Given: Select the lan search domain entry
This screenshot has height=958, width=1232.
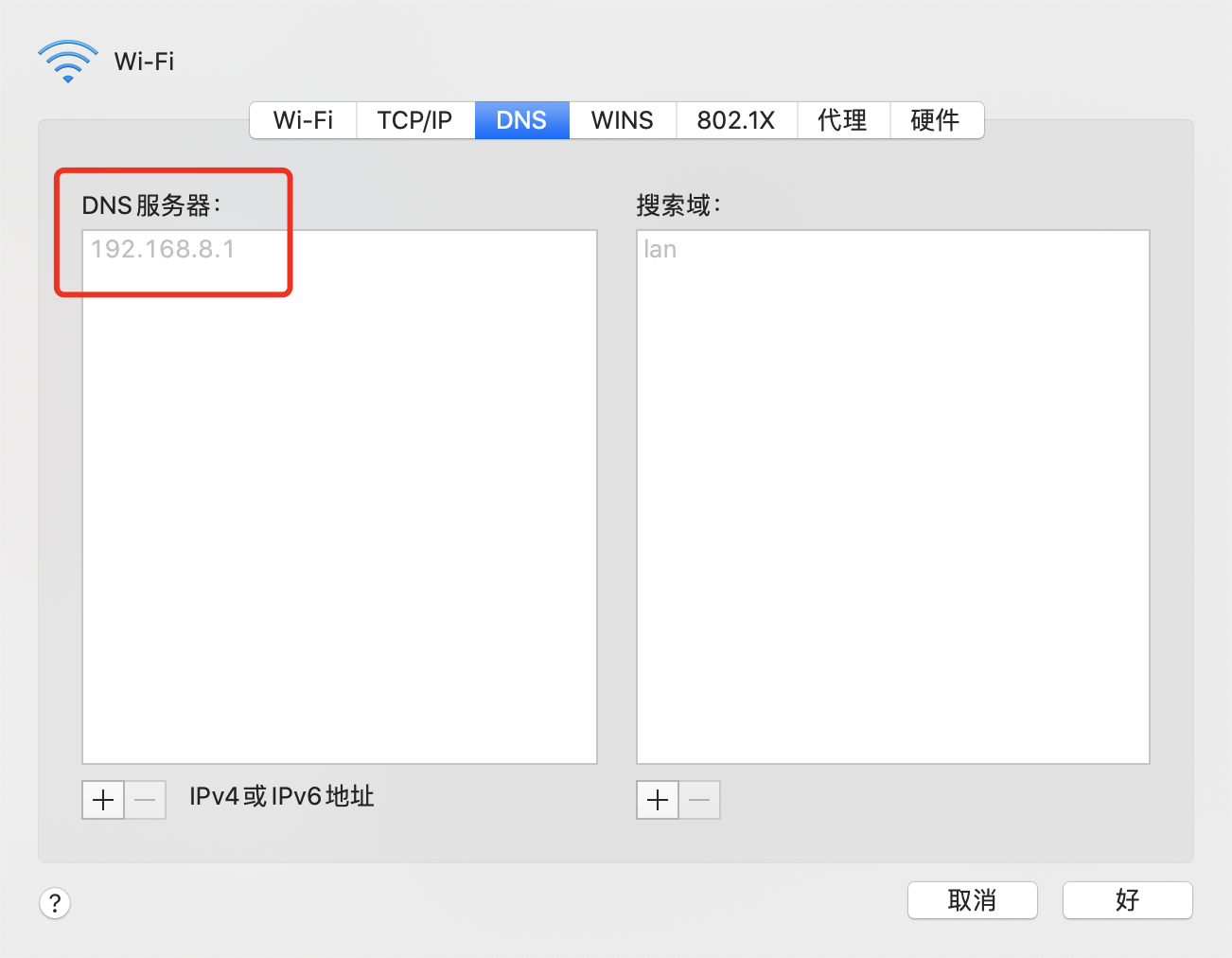Looking at the screenshot, I should pyautogui.click(x=660, y=249).
